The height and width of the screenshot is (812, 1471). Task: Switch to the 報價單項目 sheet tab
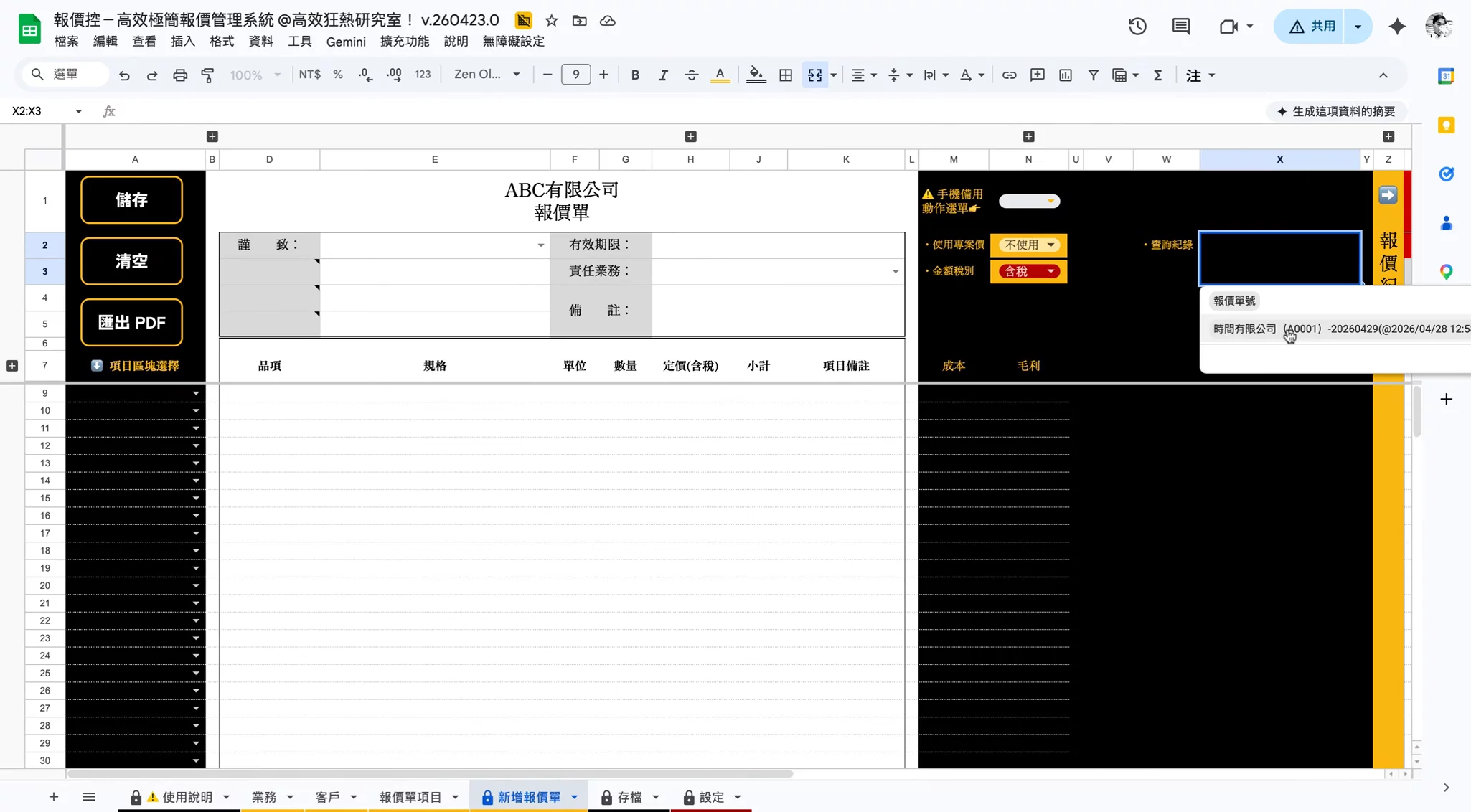410,797
